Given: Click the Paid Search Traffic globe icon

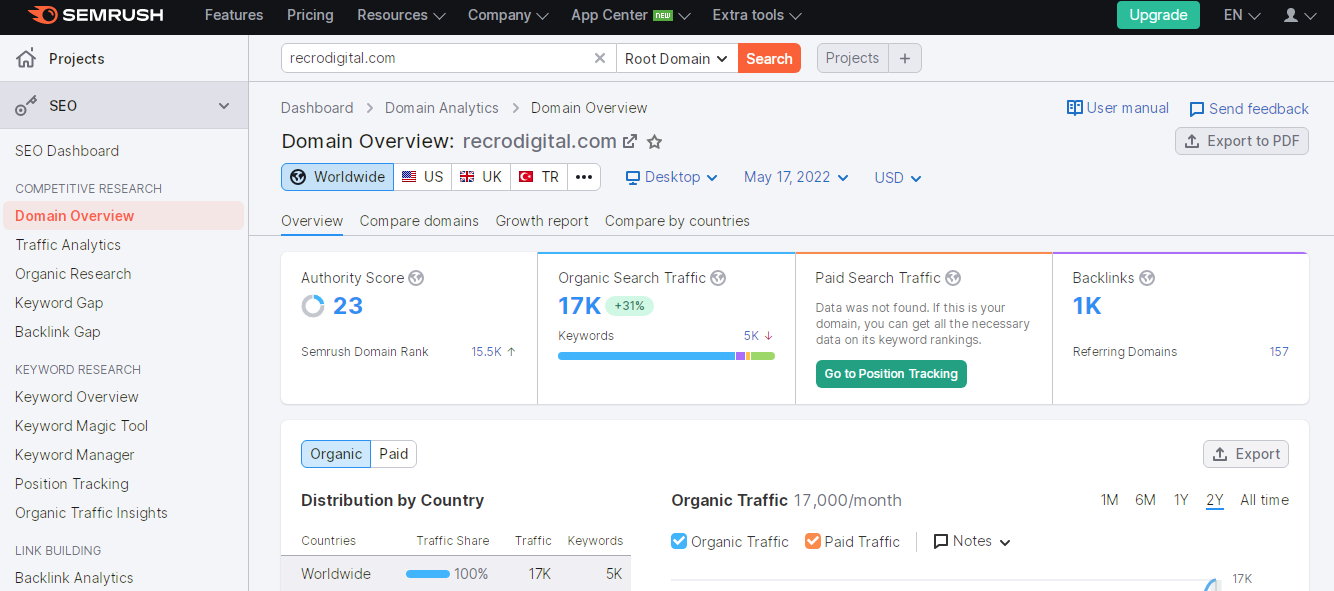Looking at the screenshot, I should (x=953, y=278).
